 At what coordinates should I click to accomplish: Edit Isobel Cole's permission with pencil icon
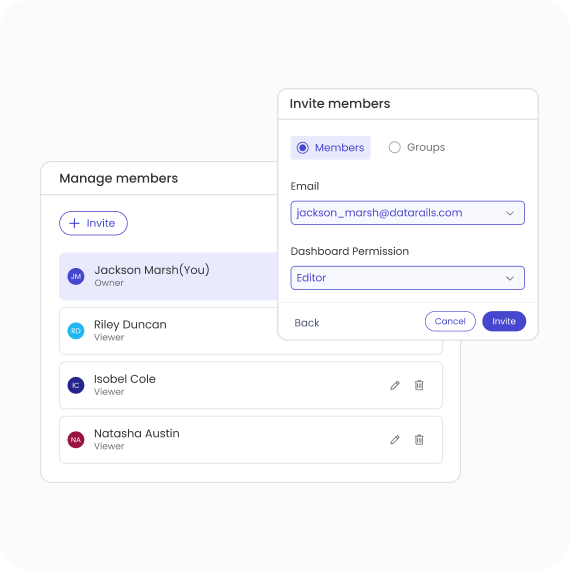(x=395, y=385)
